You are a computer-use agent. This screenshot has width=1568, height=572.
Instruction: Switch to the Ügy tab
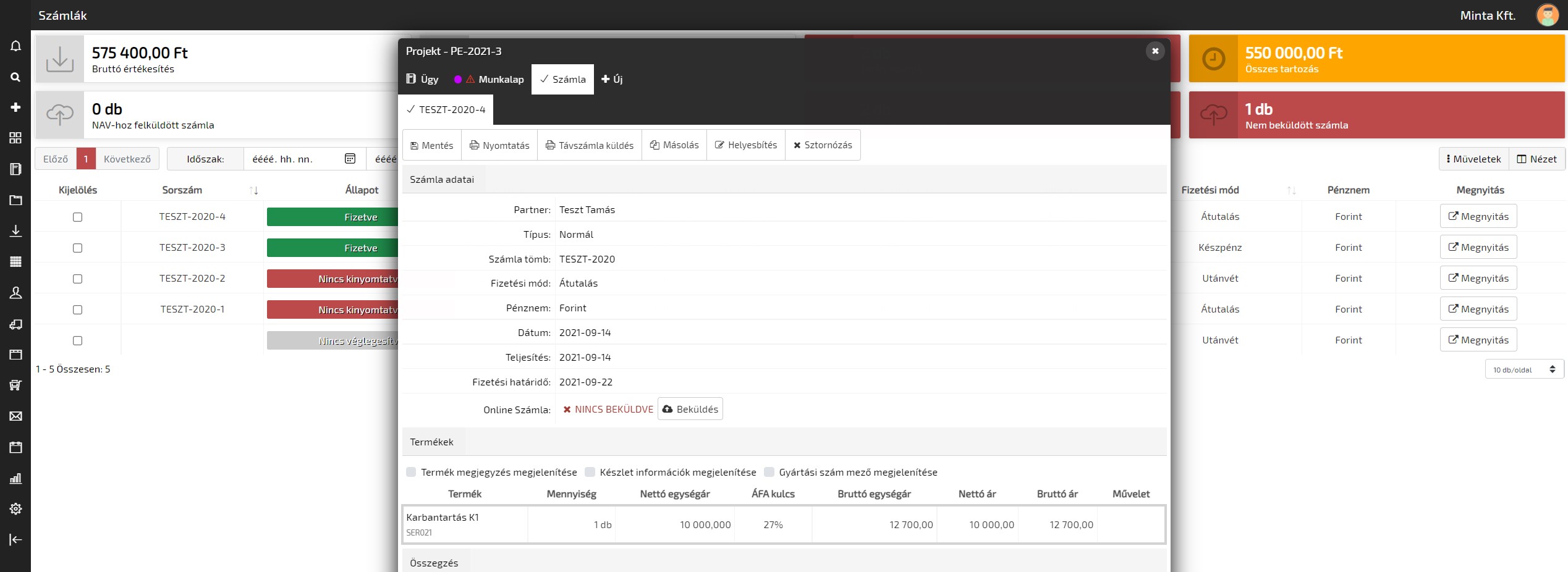click(x=422, y=80)
